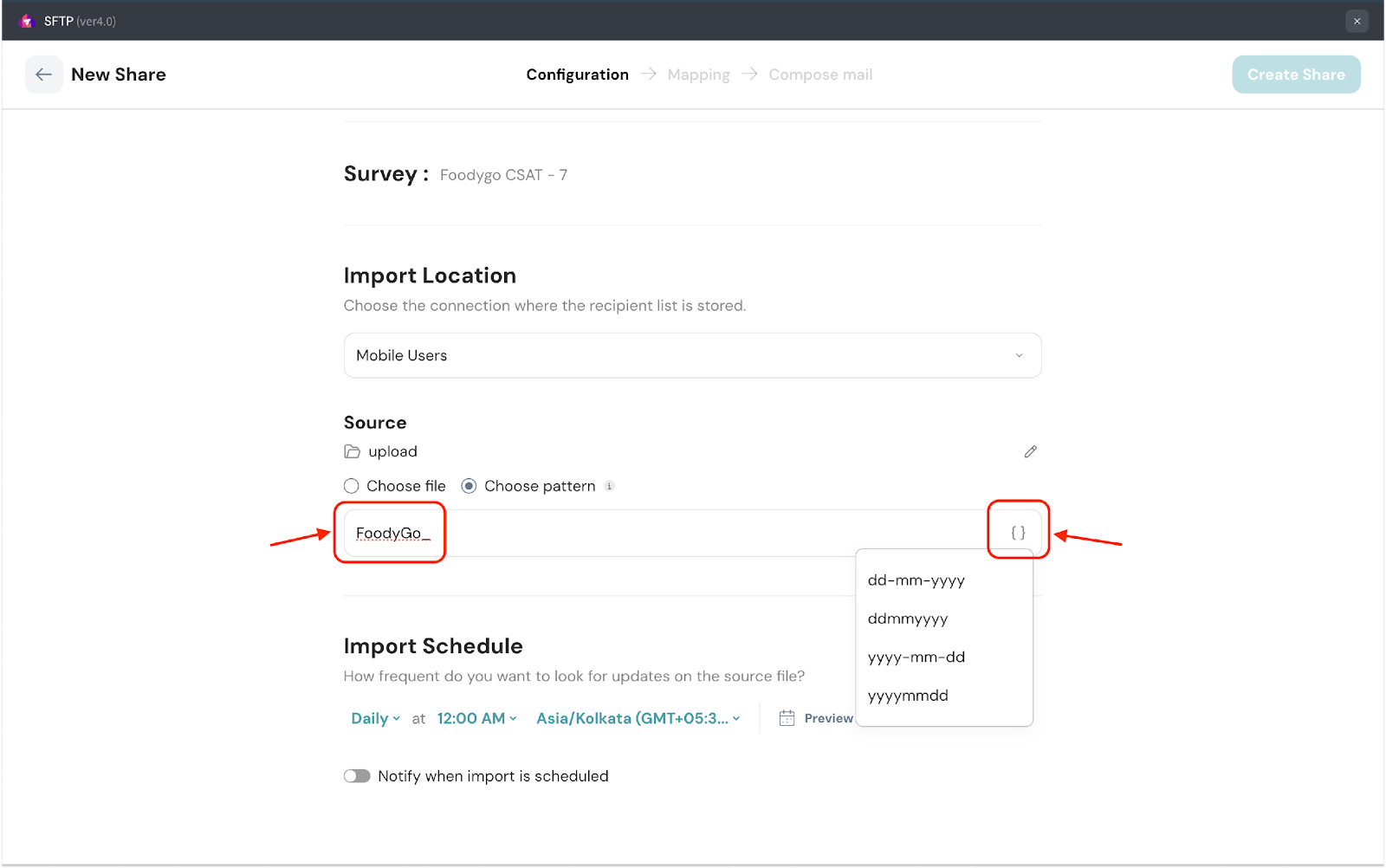The width and height of the screenshot is (1386, 868).
Task: Click the pencil edit icon for upload source
Action: pyautogui.click(x=1030, y=451)
